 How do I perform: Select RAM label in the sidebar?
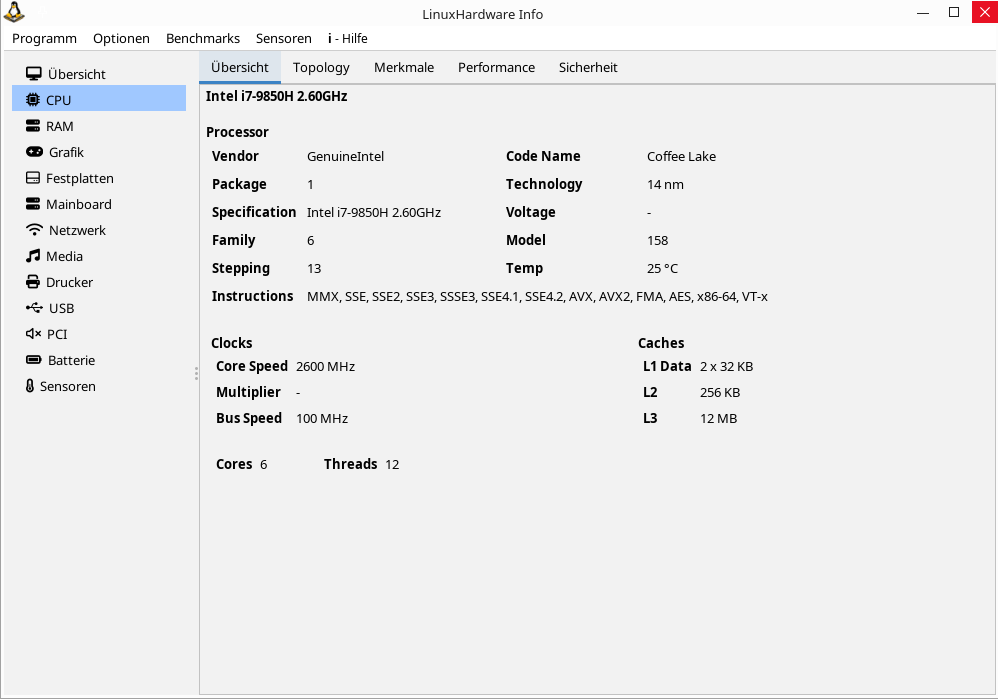pyautogui.click(x=60, y=126)
